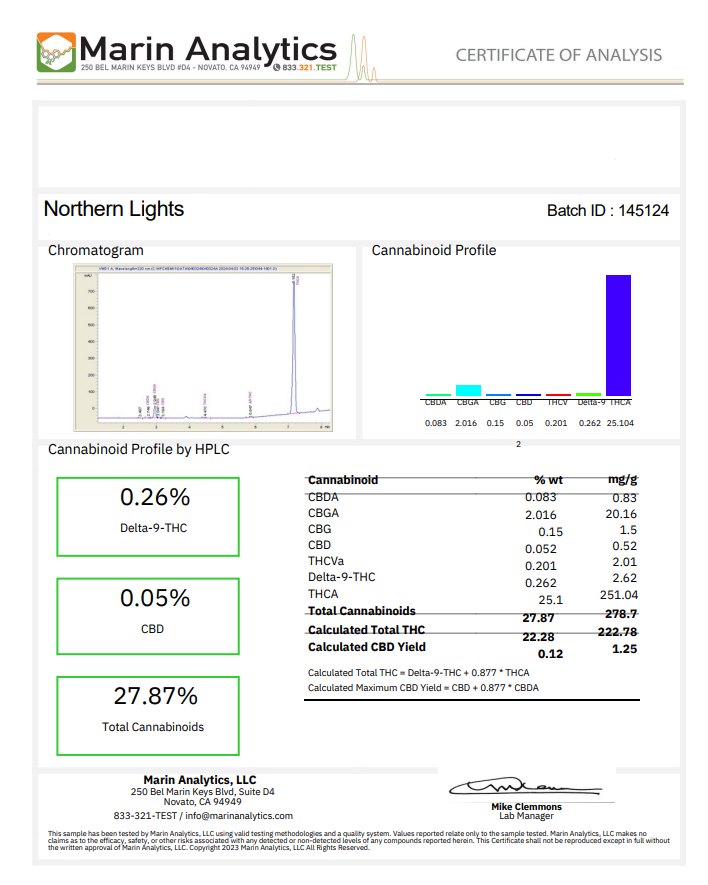Open the chromatogram graph thumbnail
Screen dimensions: 708x885
tap(203, 347)
